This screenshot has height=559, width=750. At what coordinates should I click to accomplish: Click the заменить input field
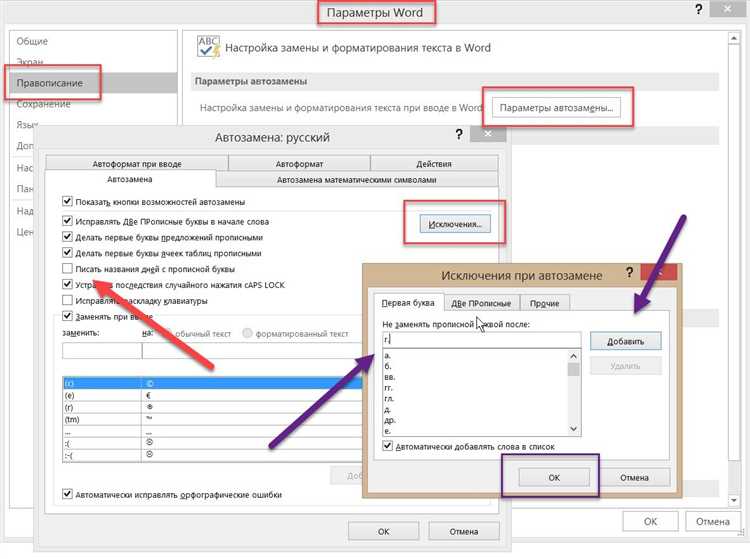(102, 351)
